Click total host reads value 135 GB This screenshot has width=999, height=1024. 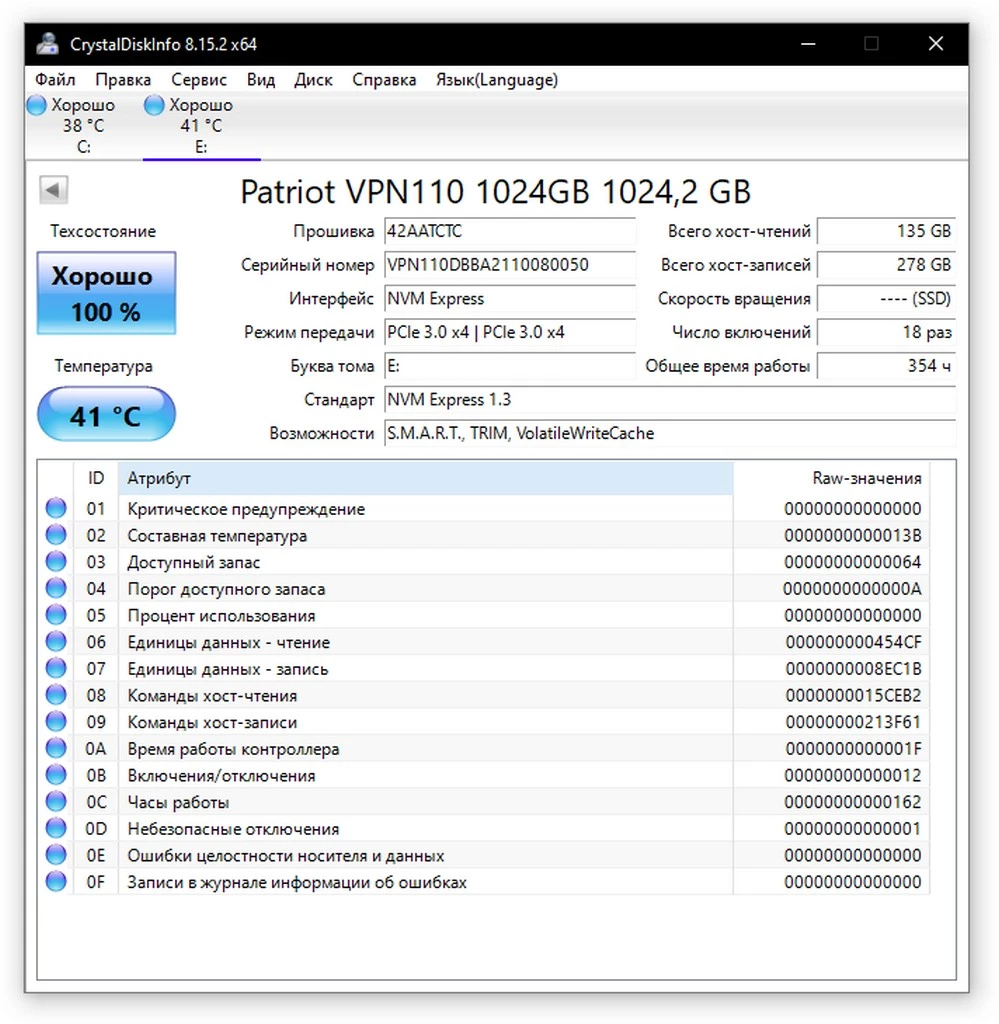click(x=887, y=231)
